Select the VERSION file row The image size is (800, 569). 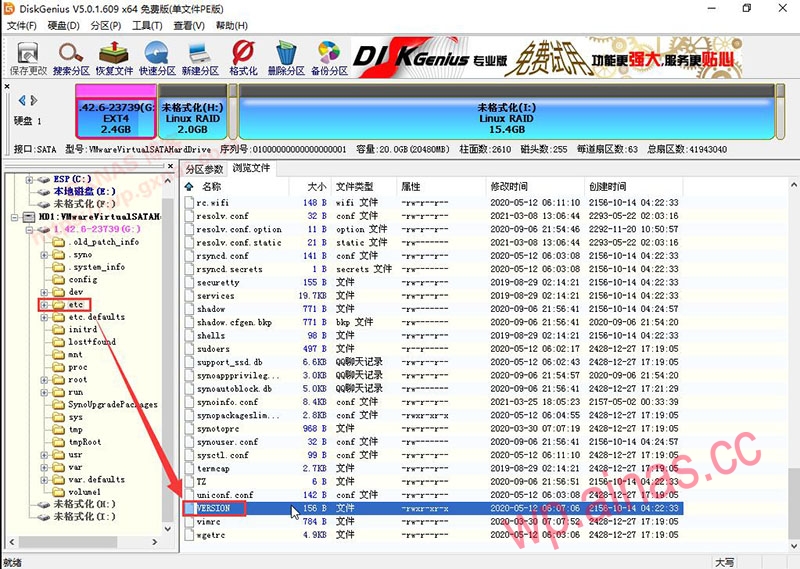pos(433,508)
